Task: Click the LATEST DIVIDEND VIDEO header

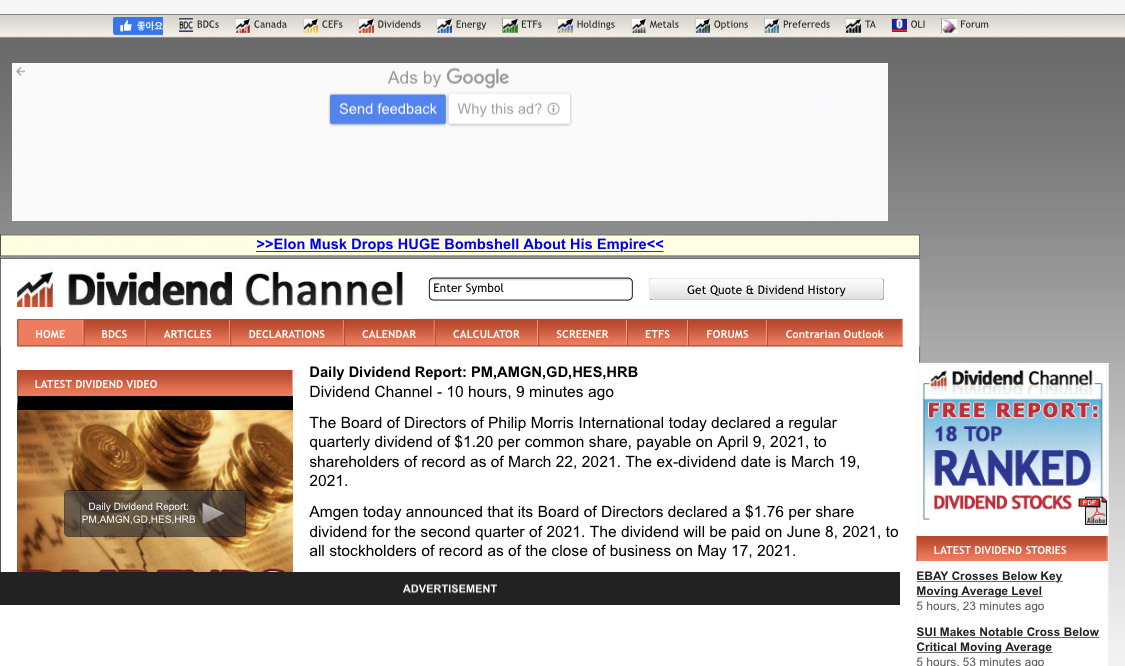Action: tap(155, 384)
